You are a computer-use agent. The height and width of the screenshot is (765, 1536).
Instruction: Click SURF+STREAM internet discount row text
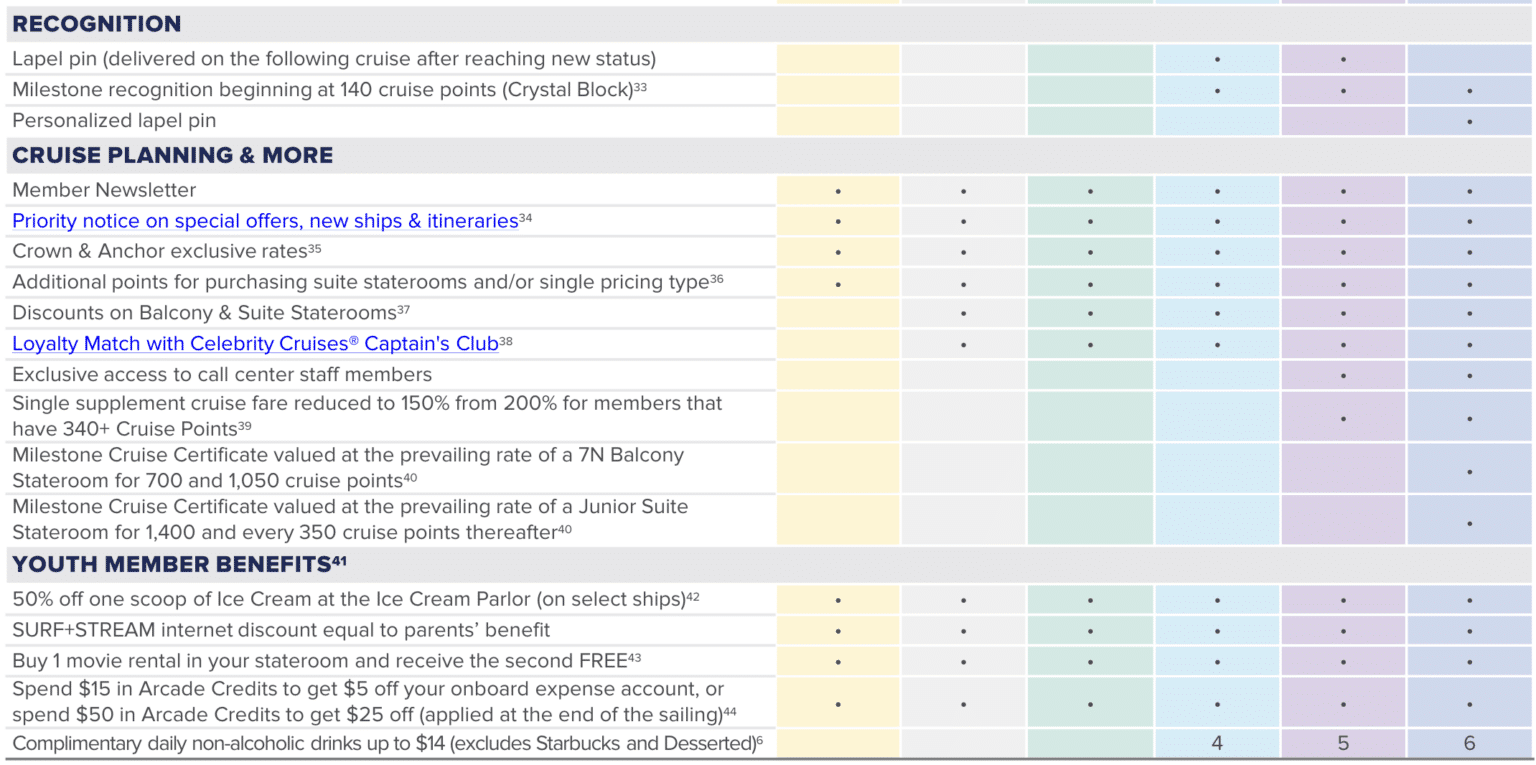pos(281,631)
